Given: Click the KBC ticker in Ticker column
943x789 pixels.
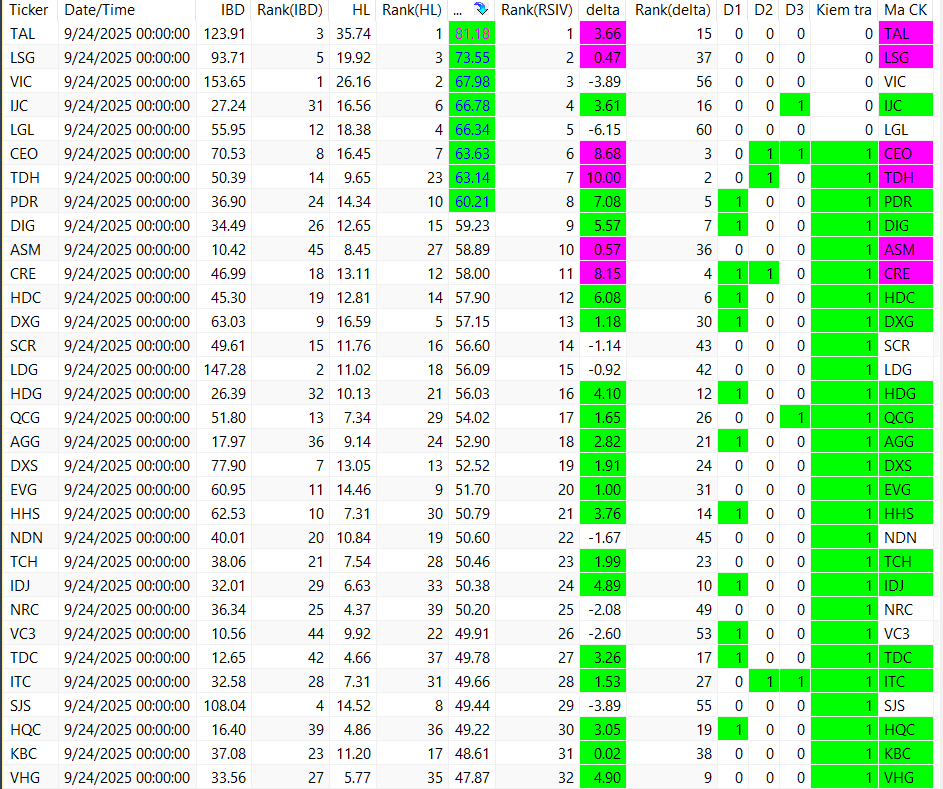Looking at the screenshot, I should [23, 754].
